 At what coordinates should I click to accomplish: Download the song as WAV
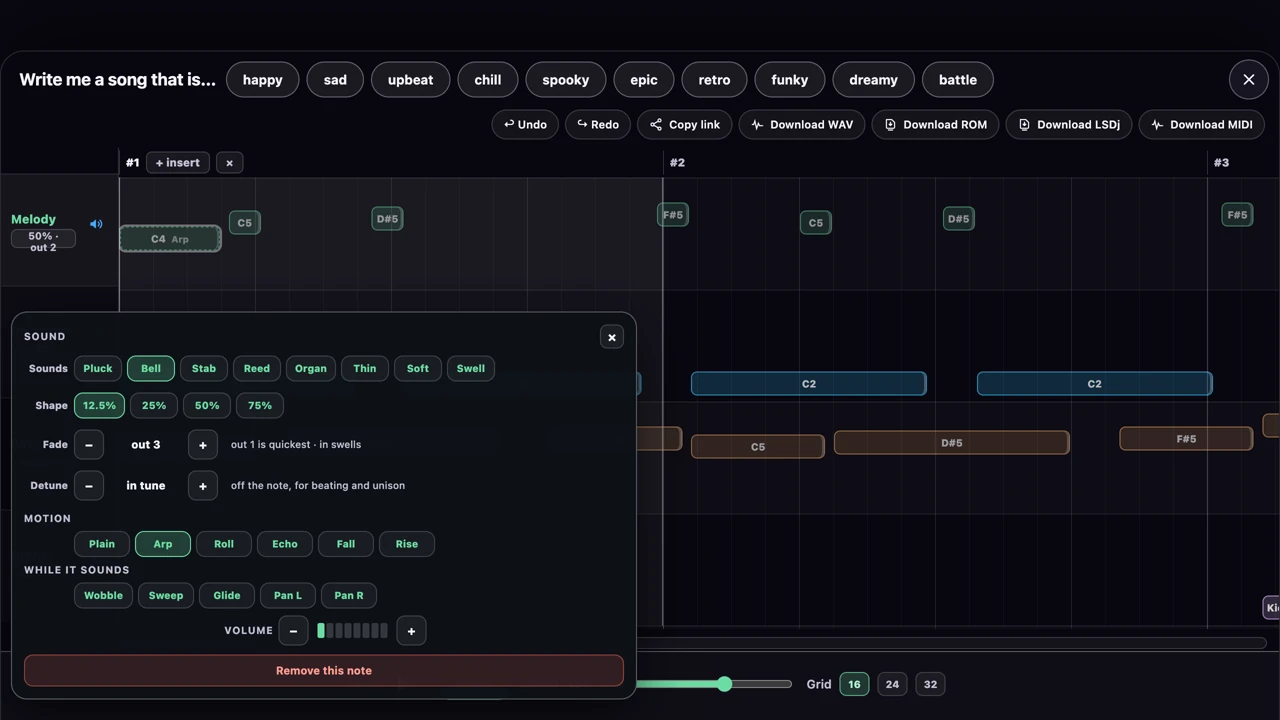click(802, 125)
